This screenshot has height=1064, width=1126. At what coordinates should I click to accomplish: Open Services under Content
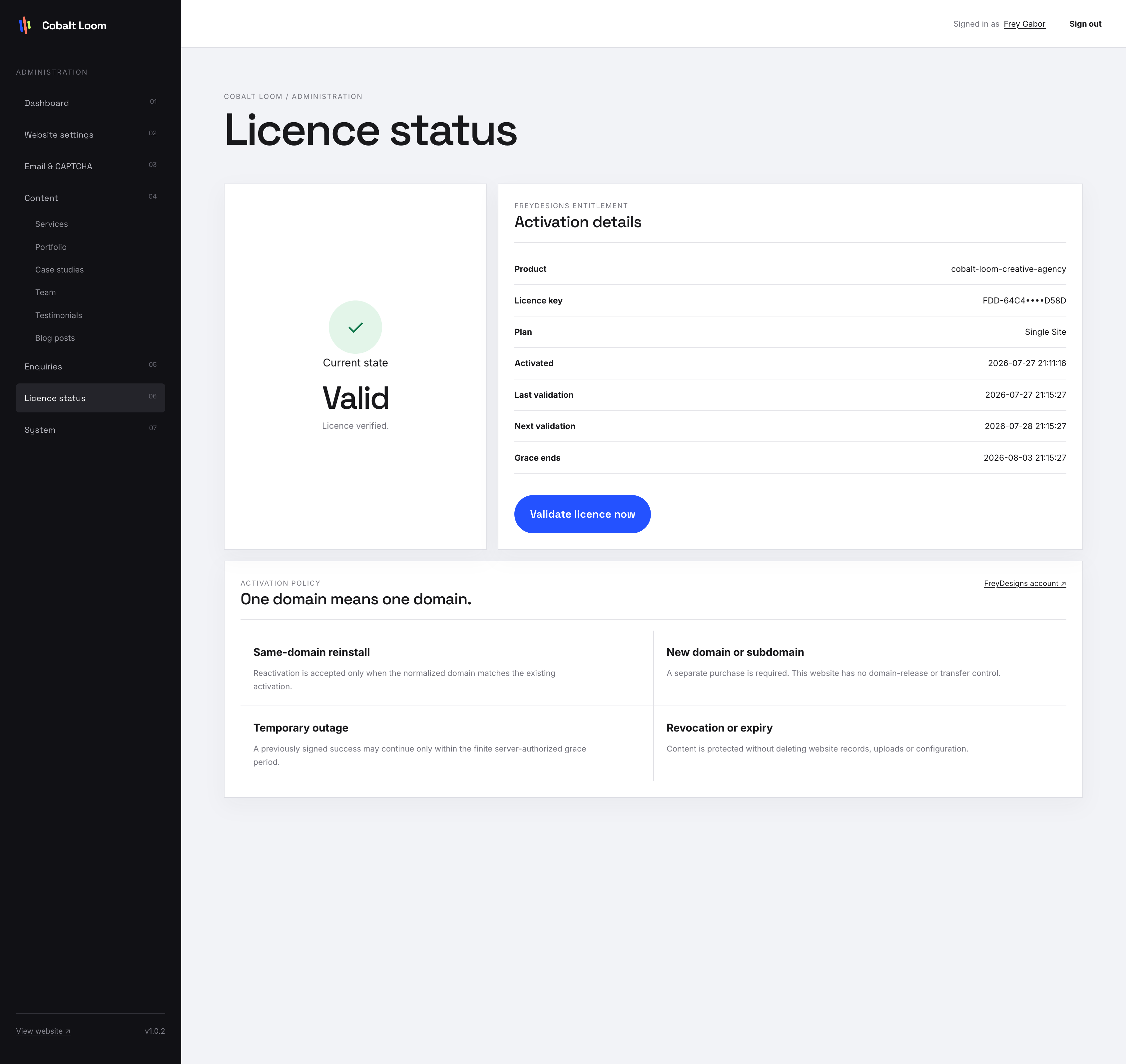(x=52, y=224)
